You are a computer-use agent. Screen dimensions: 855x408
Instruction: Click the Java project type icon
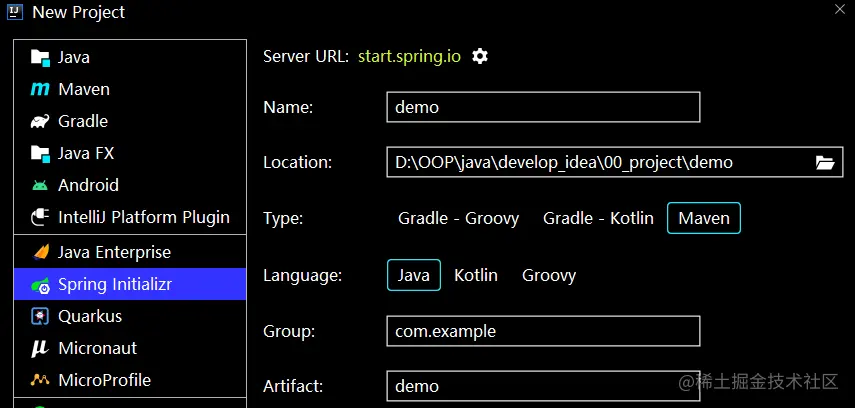coord(40,57)
